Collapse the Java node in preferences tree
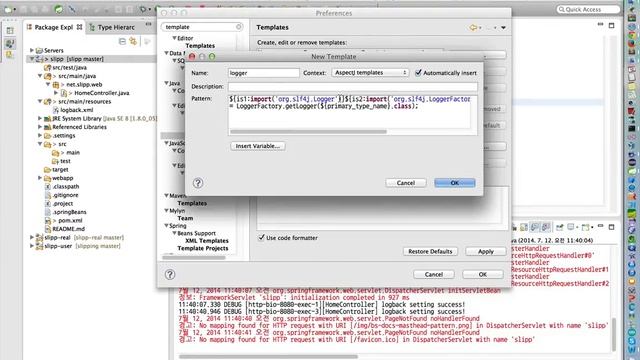This screenshot has width=640, height=360. point(167,83)
